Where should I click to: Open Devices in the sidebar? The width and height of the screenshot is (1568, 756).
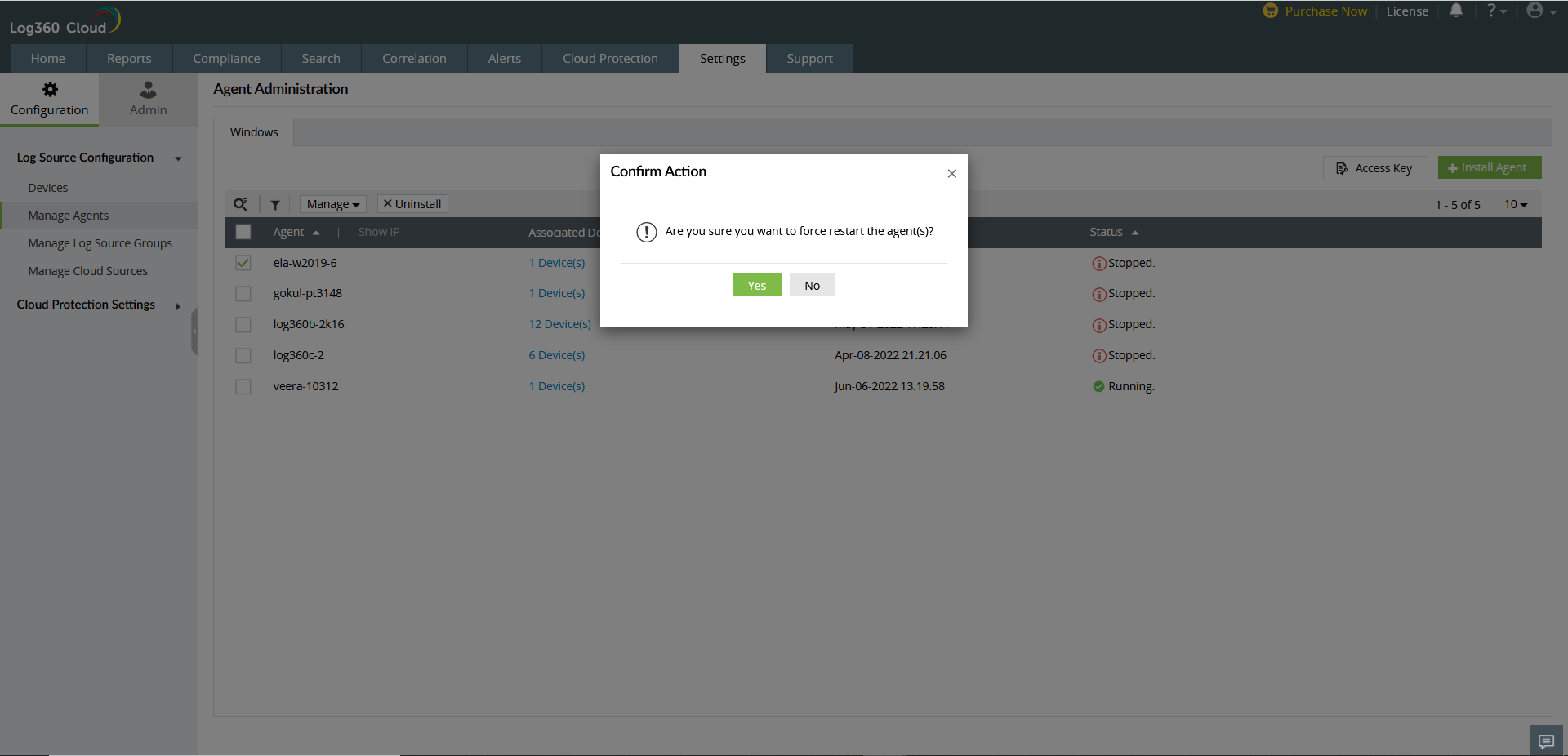48,188
